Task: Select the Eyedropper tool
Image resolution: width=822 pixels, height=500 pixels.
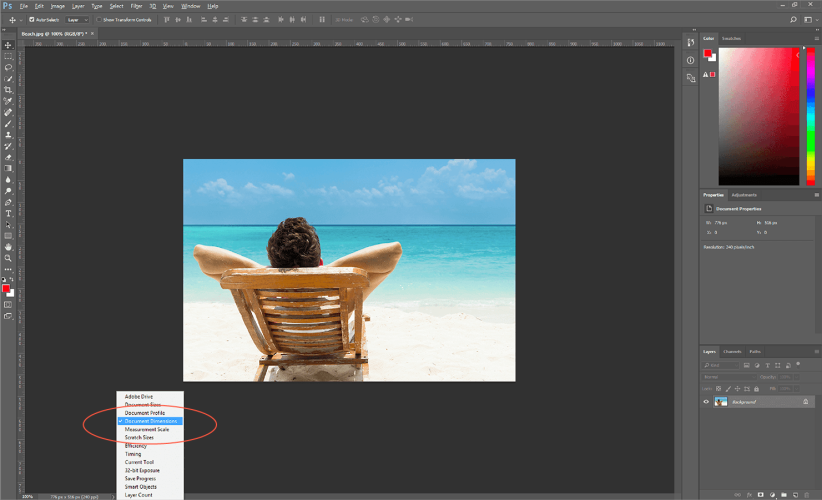Action: [8, 101]
